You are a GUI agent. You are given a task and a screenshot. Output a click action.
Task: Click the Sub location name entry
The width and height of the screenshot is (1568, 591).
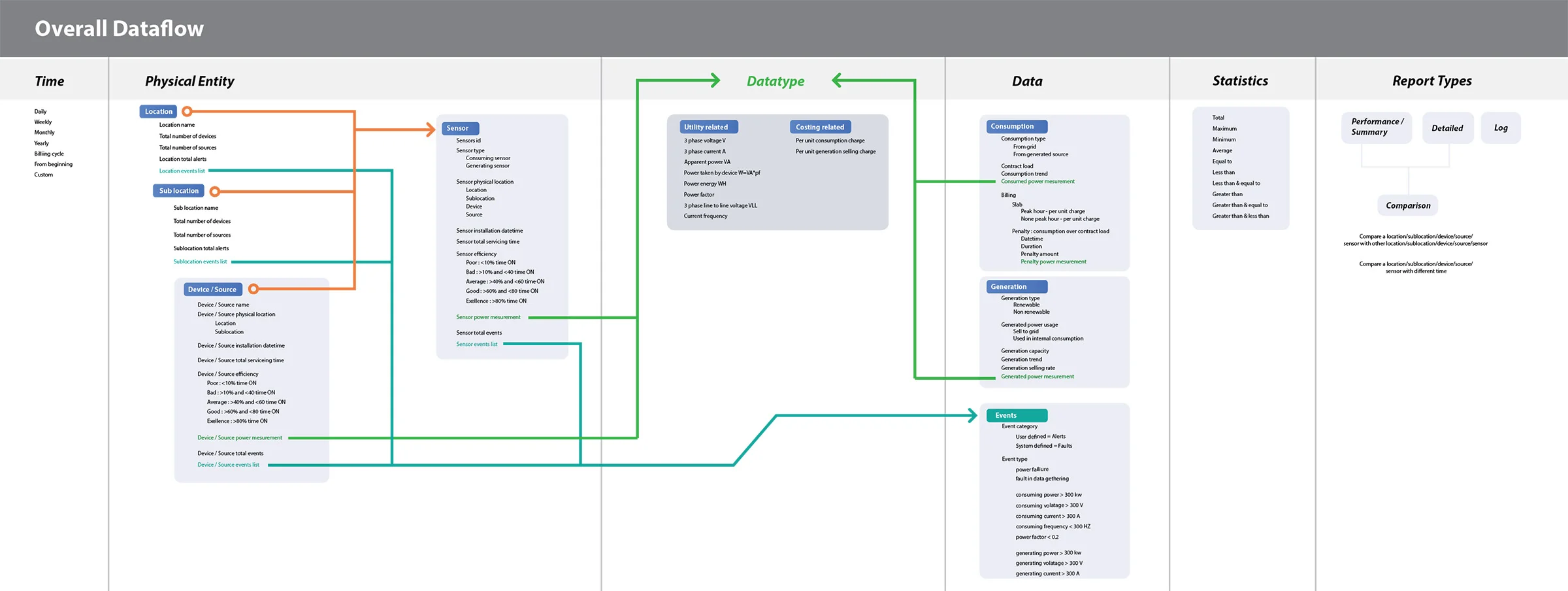tap(196, 208)
